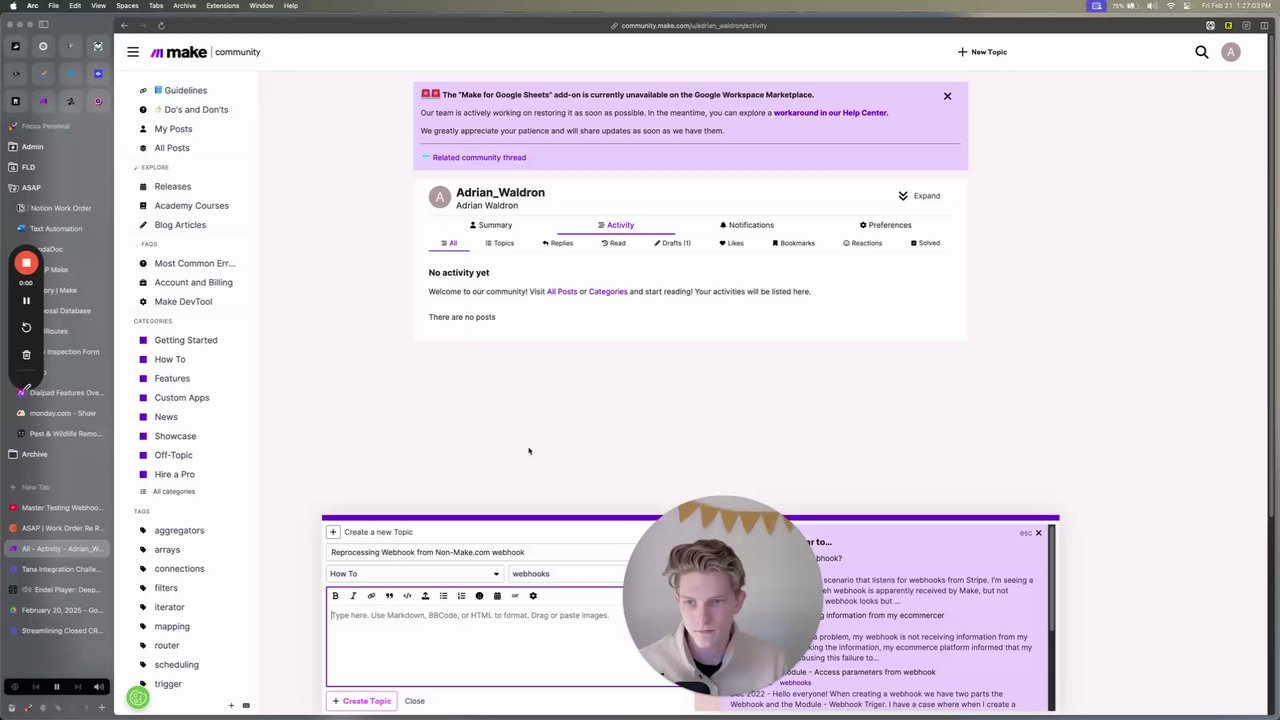Click the Create Topic button
The width and height of the screenshot is (1280, 720).
pos(362,701)
